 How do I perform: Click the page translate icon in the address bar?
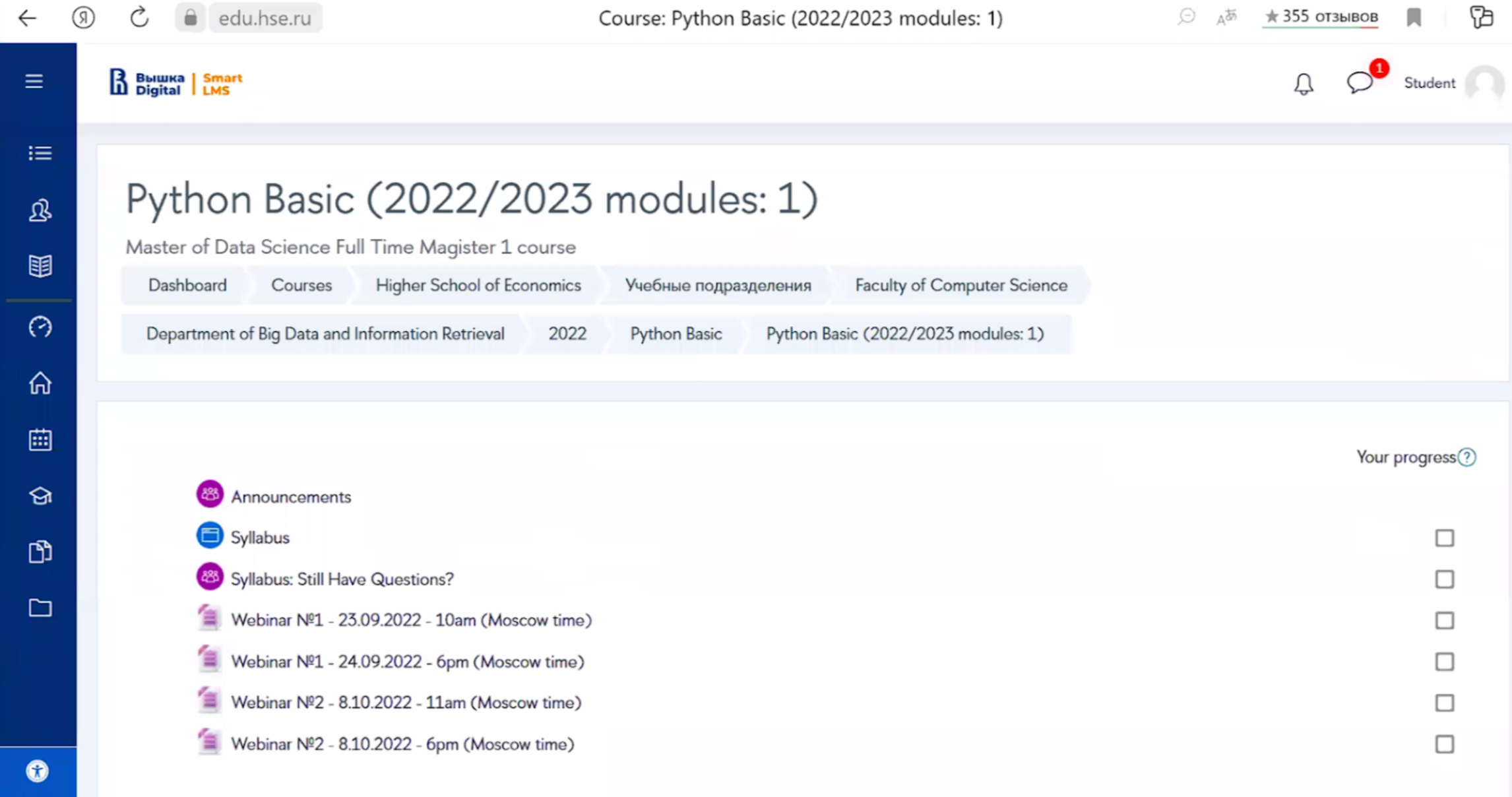coord(1226,18)
